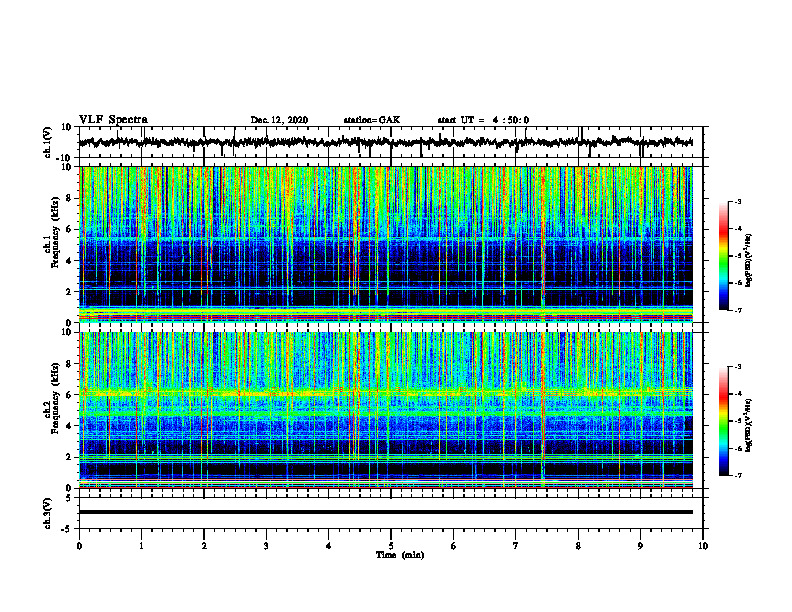Click the "ch.1(V)" waveform axis label
The image size is (792, 612).
coord(48,142)
